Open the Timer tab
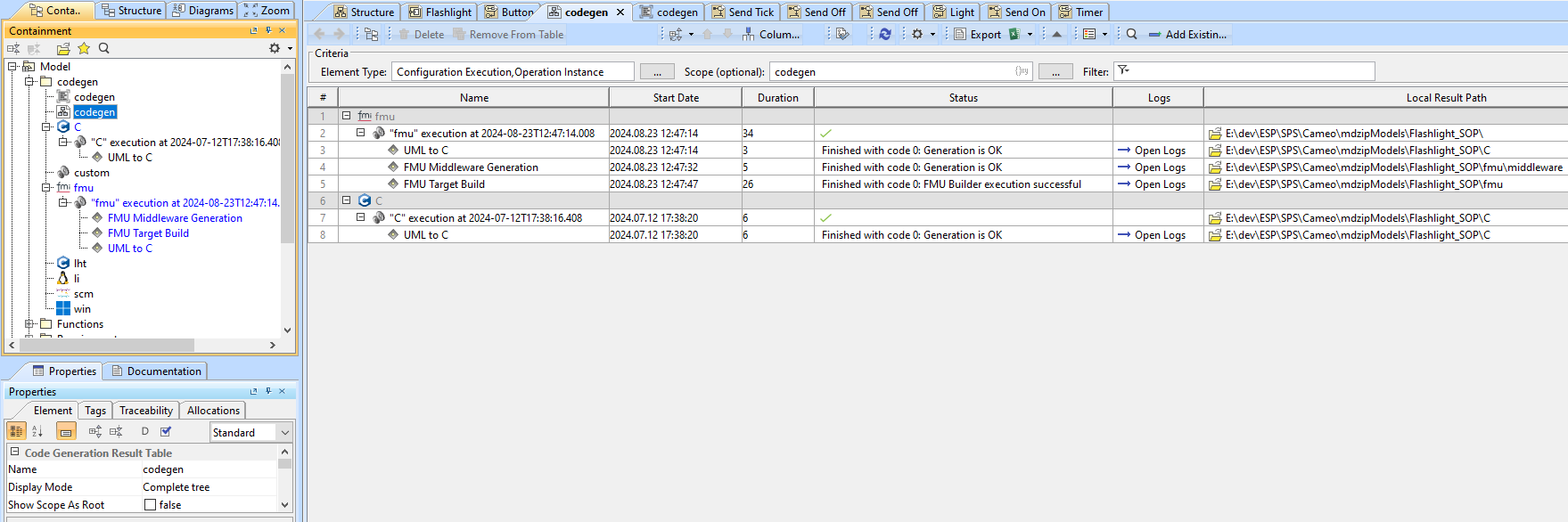This screenshot has width=1568, height=522. coord(1080,12)
